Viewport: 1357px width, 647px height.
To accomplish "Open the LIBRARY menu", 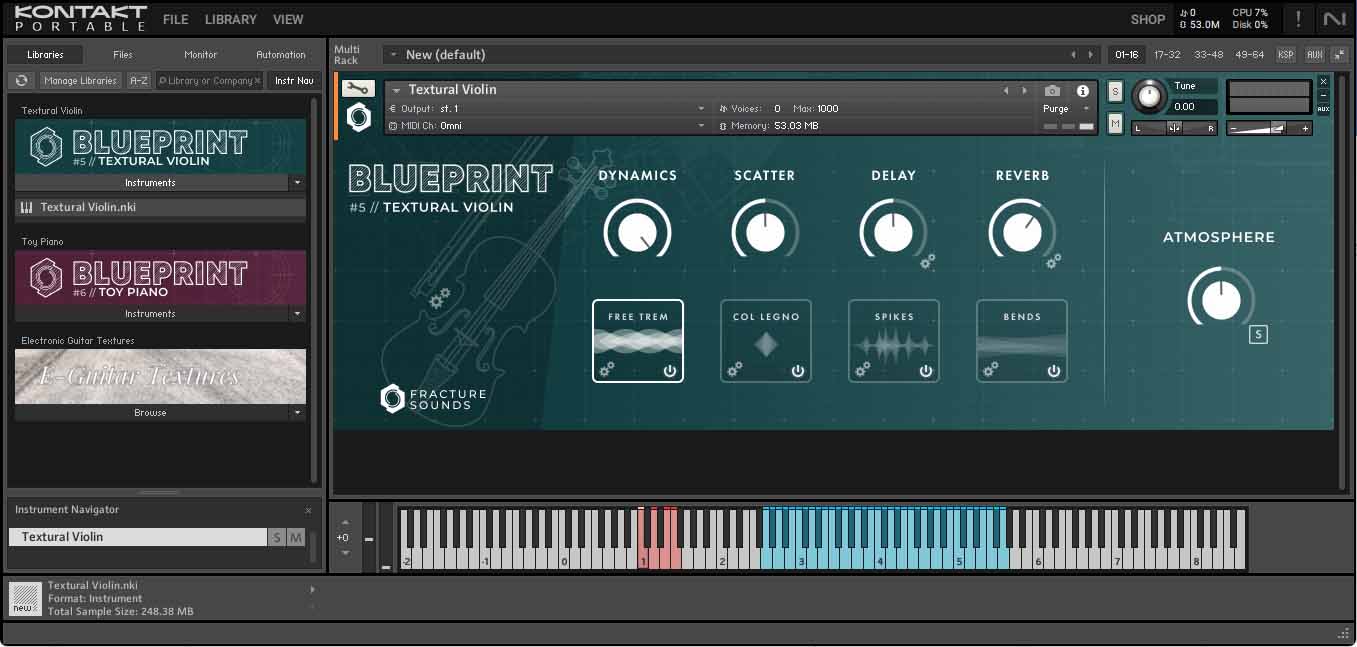I will [231, 19].
